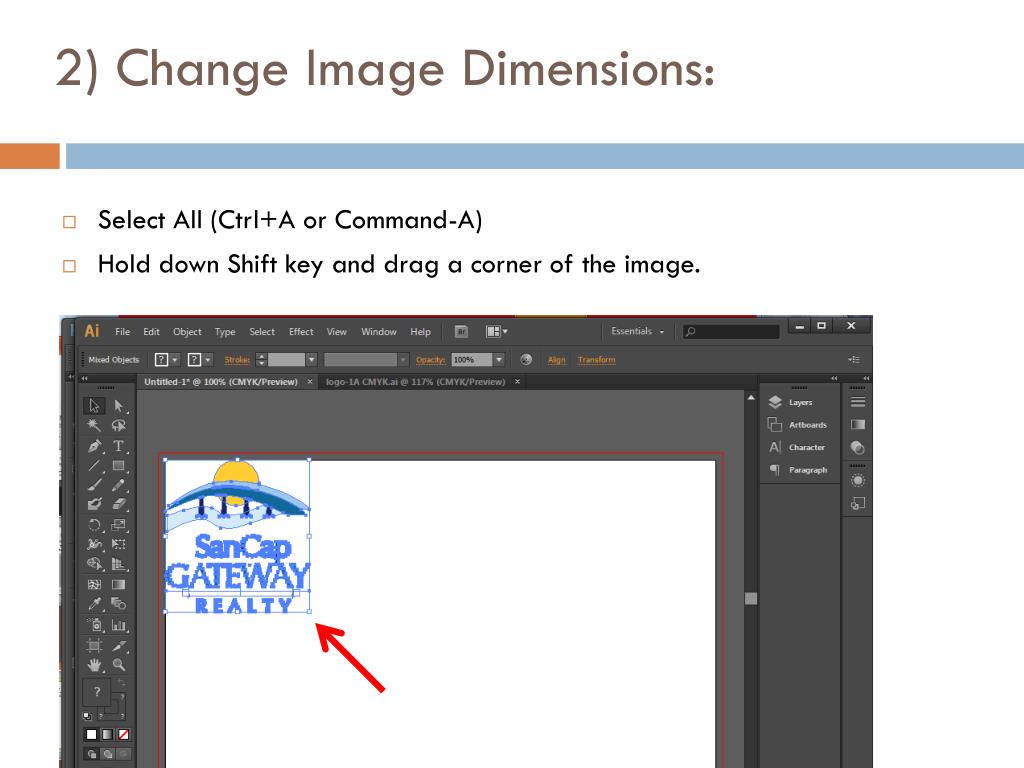The width and height of the screenshot is (1024, 768).
Task: Select the Artboard tool
Action: click(x=94, y=646)
